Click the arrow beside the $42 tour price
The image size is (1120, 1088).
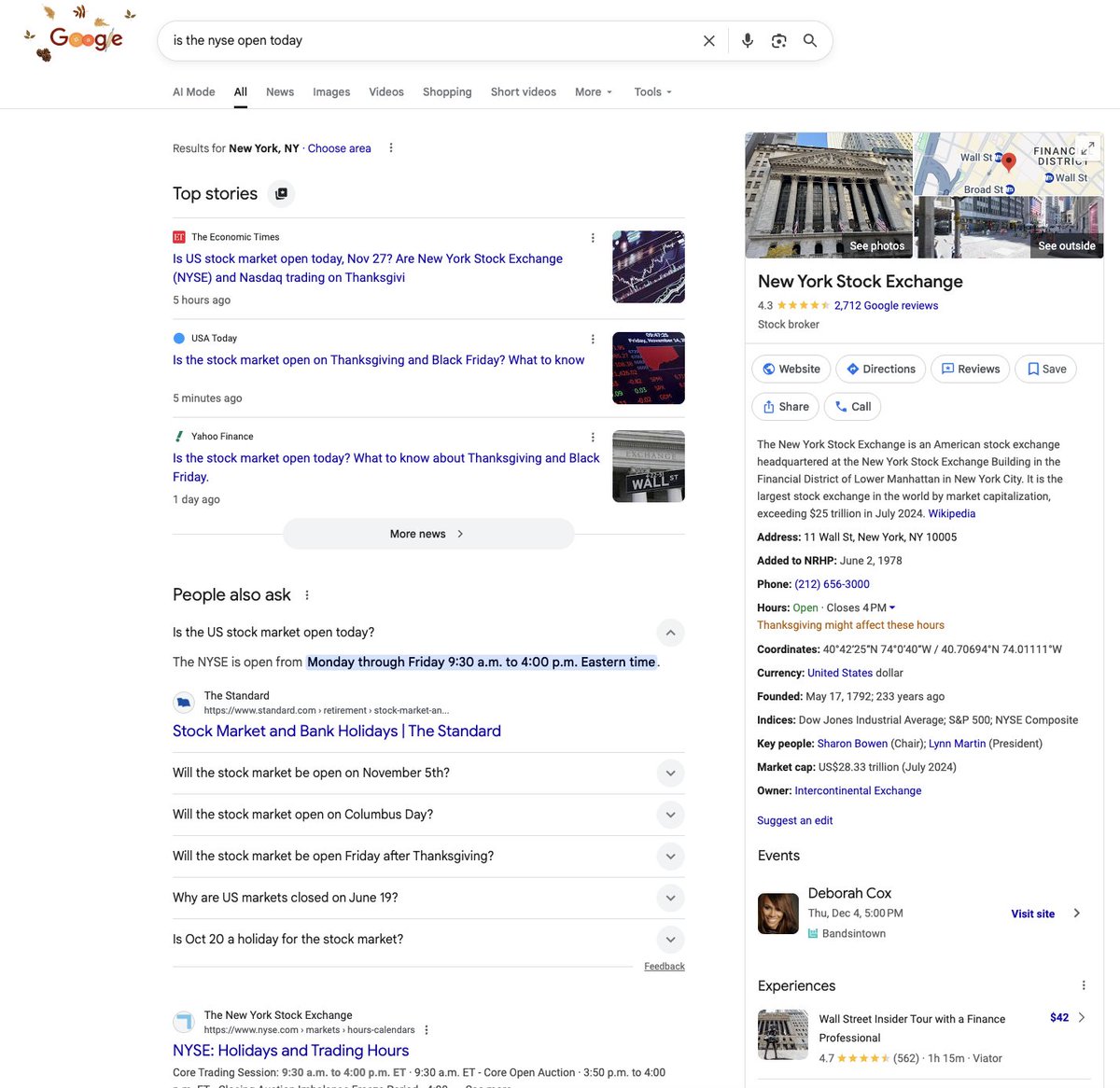click(x=1082, y=1018)
